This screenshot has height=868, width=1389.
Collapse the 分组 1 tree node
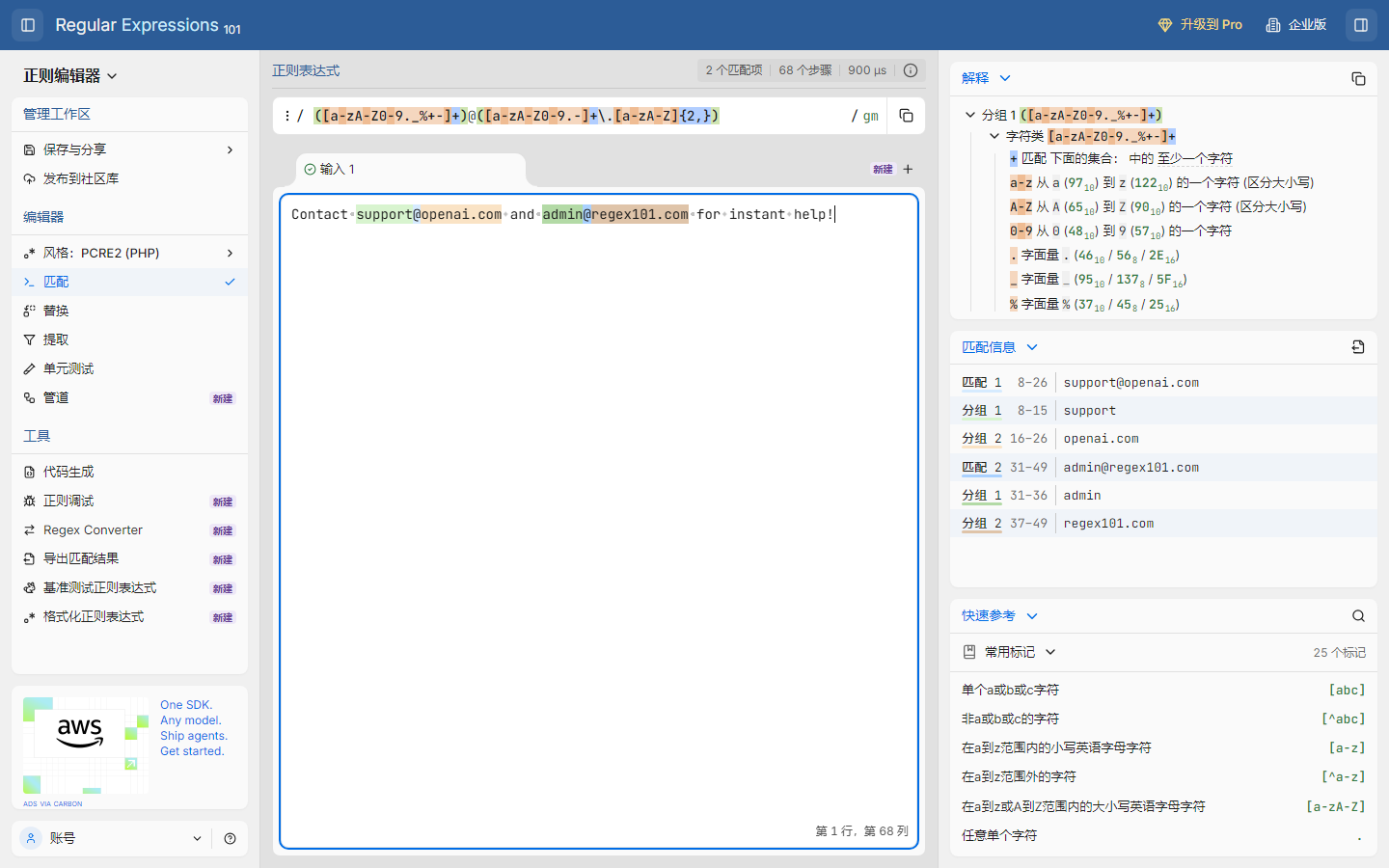point(970,115)
